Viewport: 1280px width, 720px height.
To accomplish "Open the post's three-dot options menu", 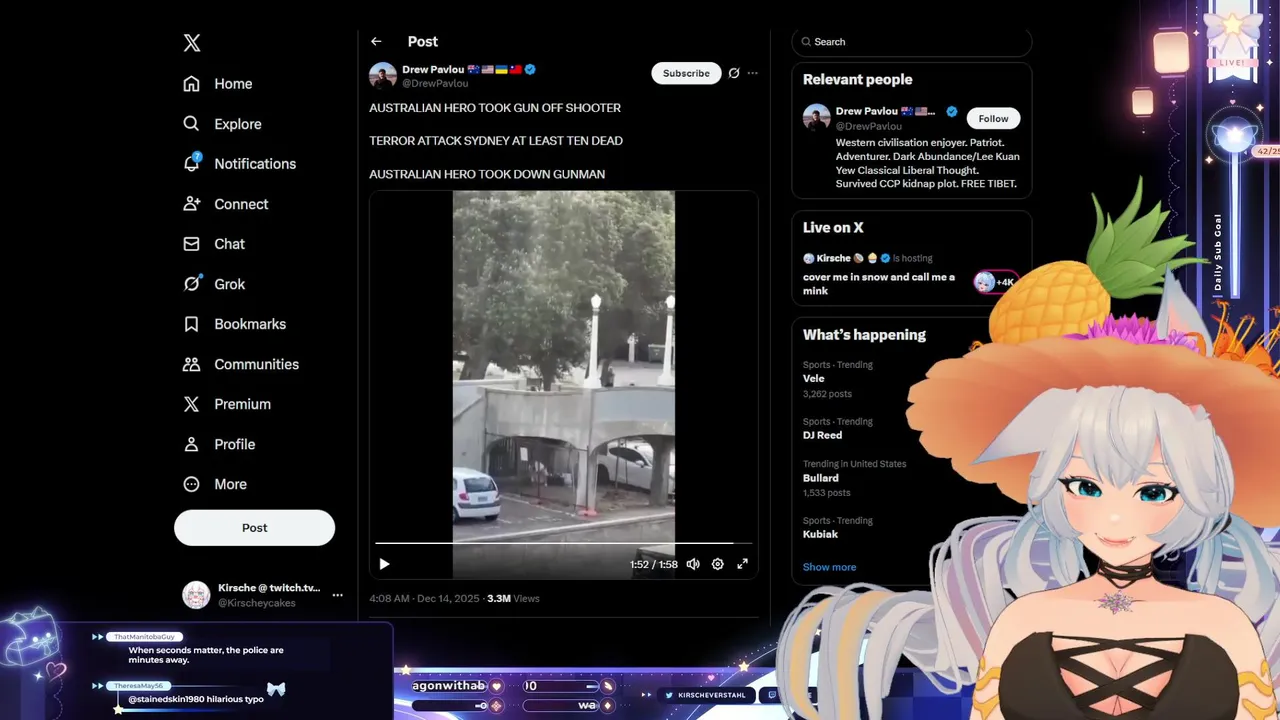I will (753, 73).
